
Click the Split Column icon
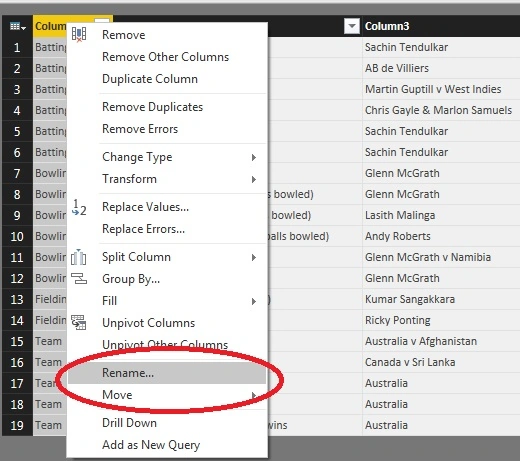point(79,257)
